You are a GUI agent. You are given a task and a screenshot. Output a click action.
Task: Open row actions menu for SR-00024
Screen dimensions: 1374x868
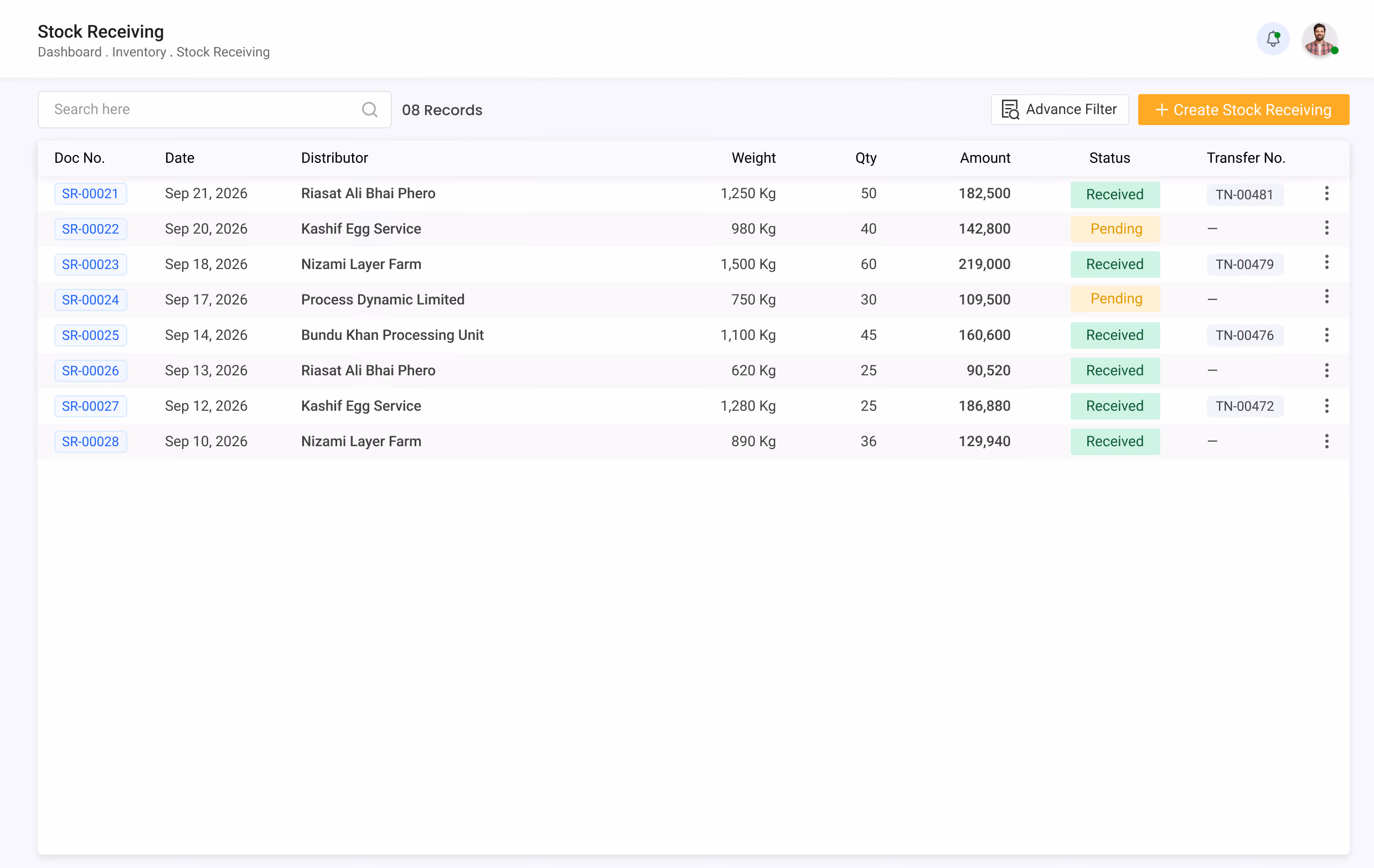click(1326, 296)
